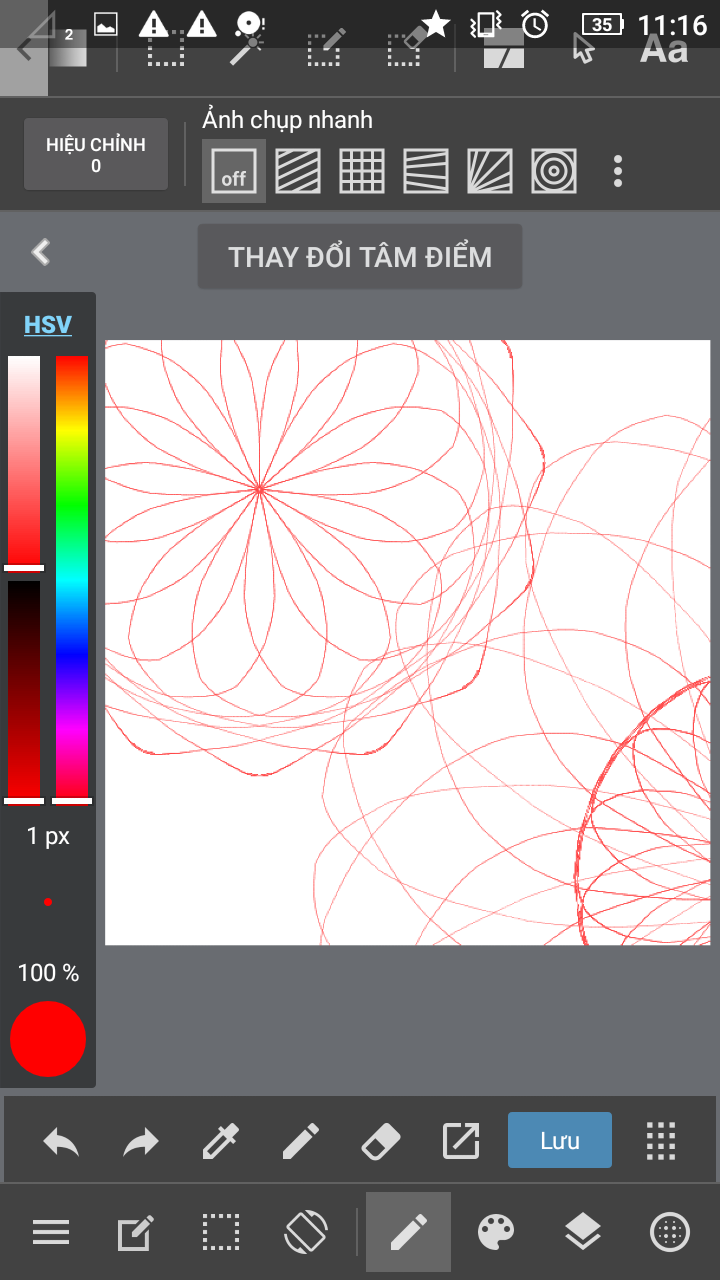Redo the undone stroke
720x1280 pixels.
click(x=141, y=1141)
